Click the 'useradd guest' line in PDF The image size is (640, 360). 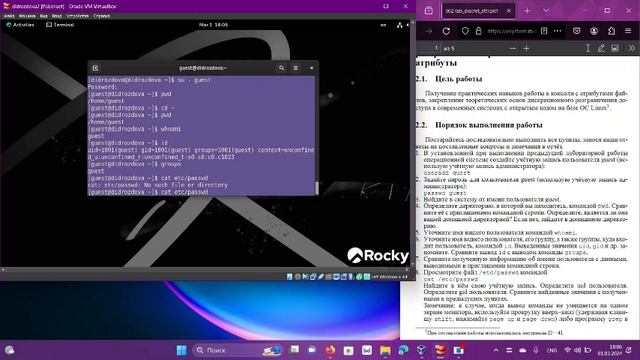tap(447, 173)
